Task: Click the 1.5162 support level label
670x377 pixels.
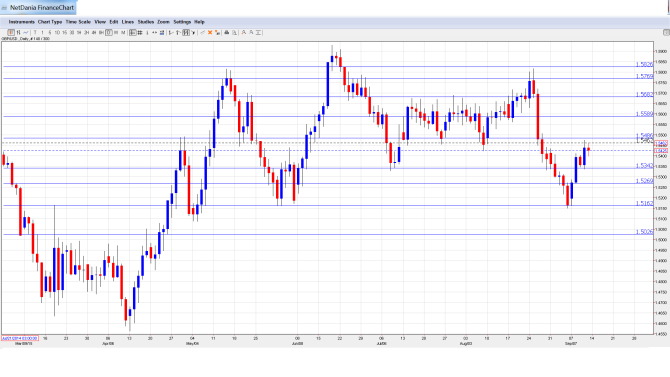Action: click(644, 203)
